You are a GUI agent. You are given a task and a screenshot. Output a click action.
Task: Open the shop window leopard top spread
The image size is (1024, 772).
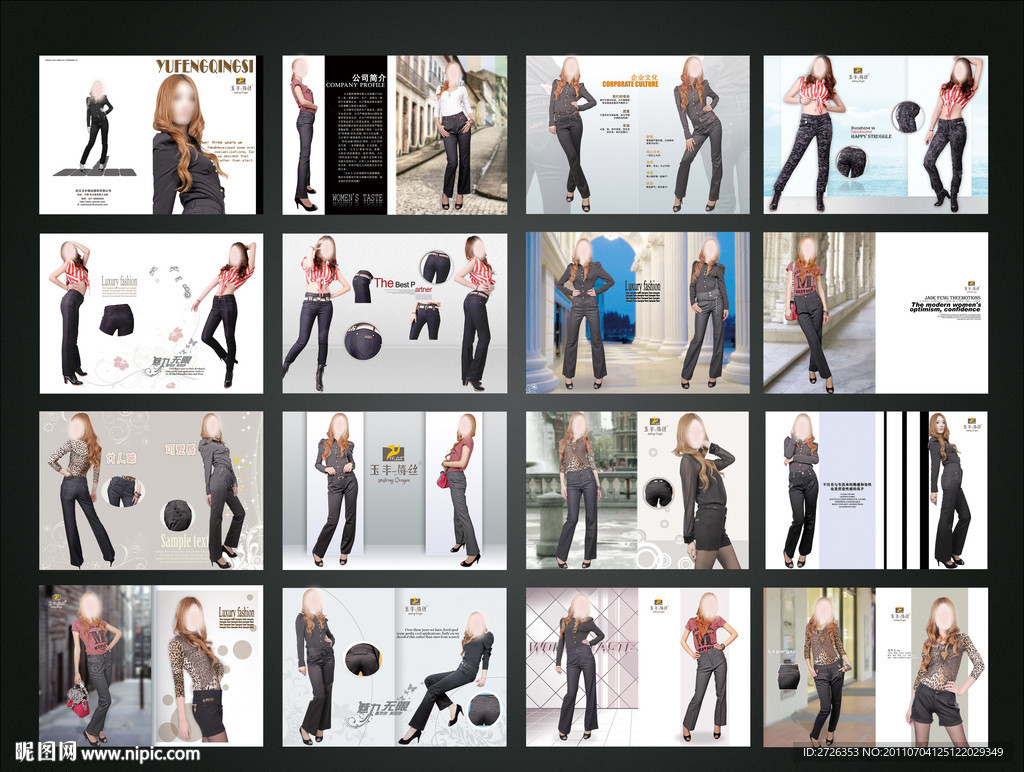pyautogui.click(x=876, y=667)
